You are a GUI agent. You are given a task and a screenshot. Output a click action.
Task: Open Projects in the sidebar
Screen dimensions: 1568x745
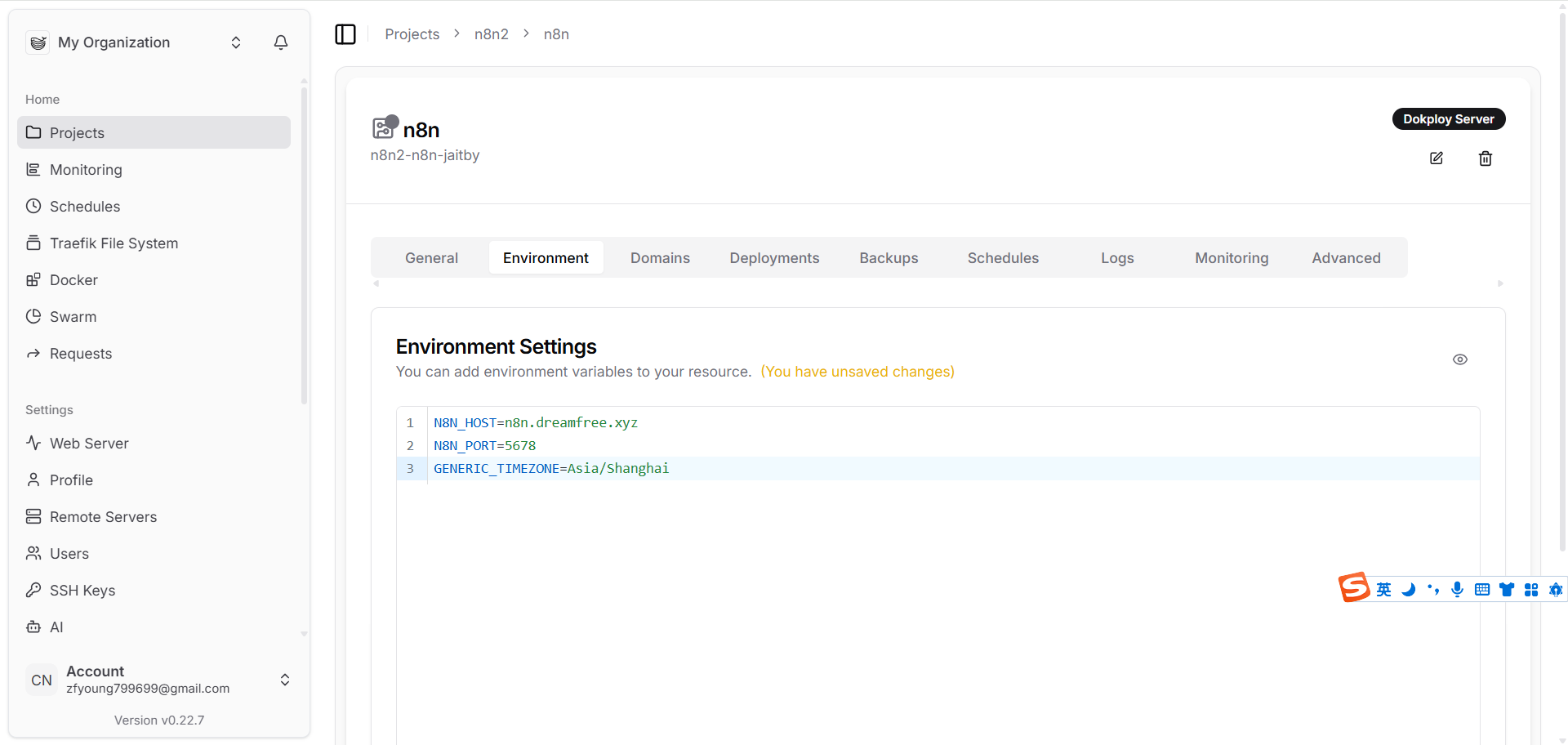tap(154, 132)
